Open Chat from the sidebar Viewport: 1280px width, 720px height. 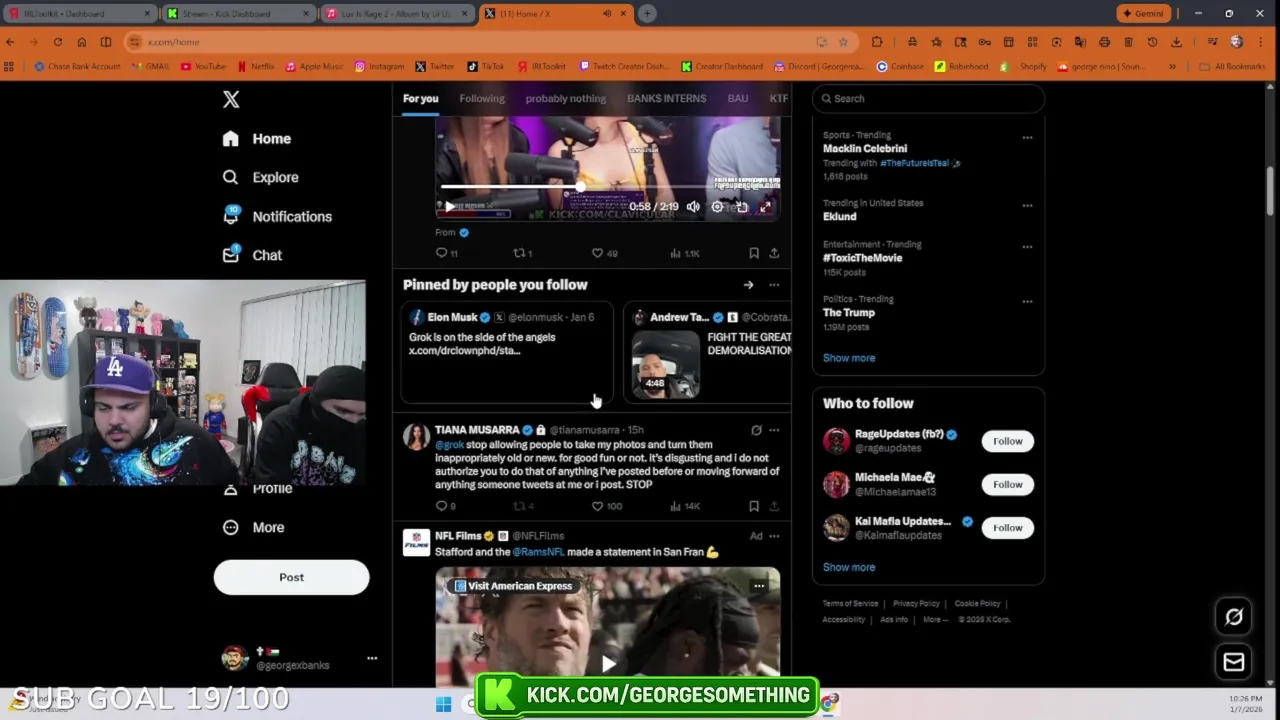tap(252, 255)
